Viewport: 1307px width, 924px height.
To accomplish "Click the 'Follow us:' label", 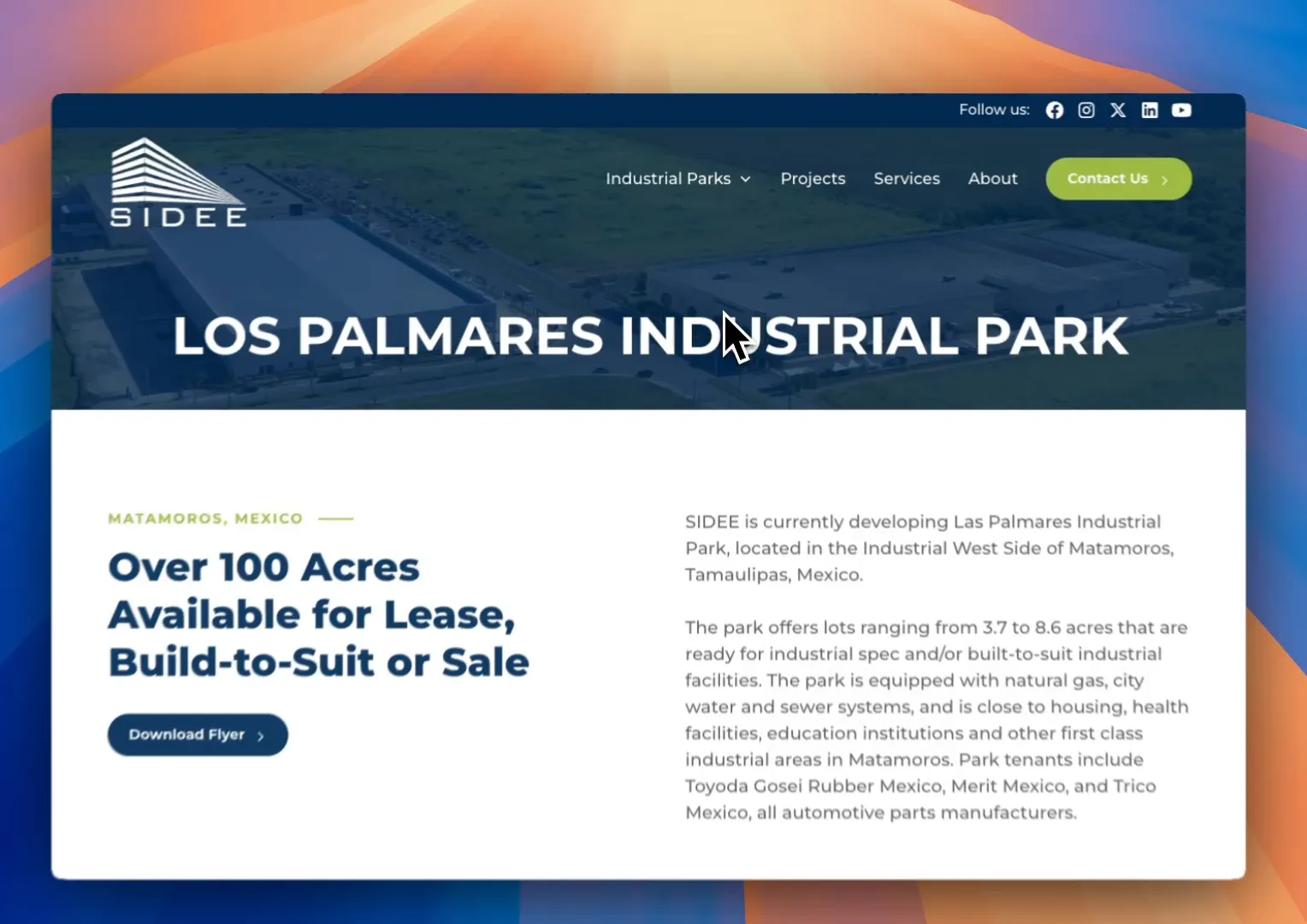I will point(994,110).
